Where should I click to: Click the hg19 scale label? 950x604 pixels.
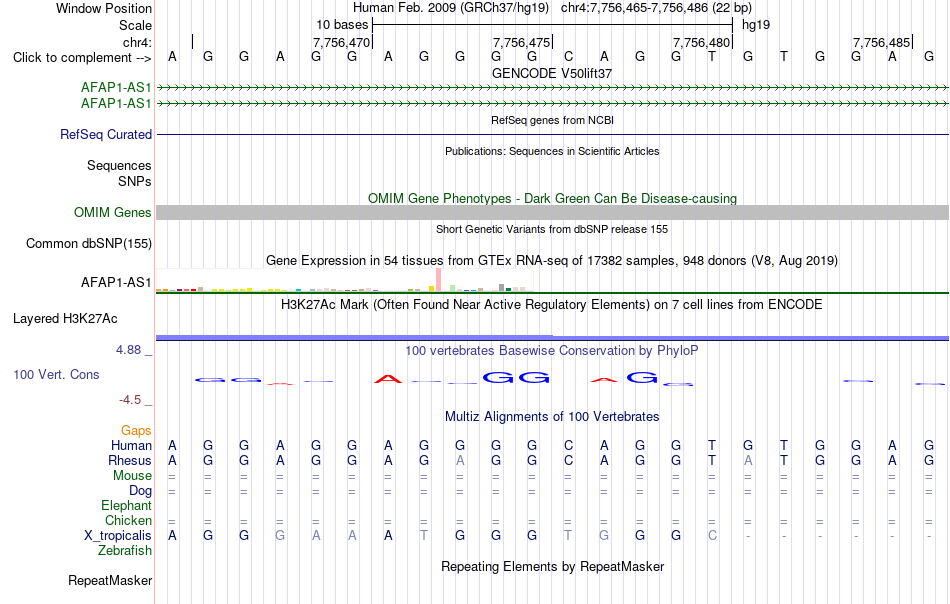(x=756, y=25)
